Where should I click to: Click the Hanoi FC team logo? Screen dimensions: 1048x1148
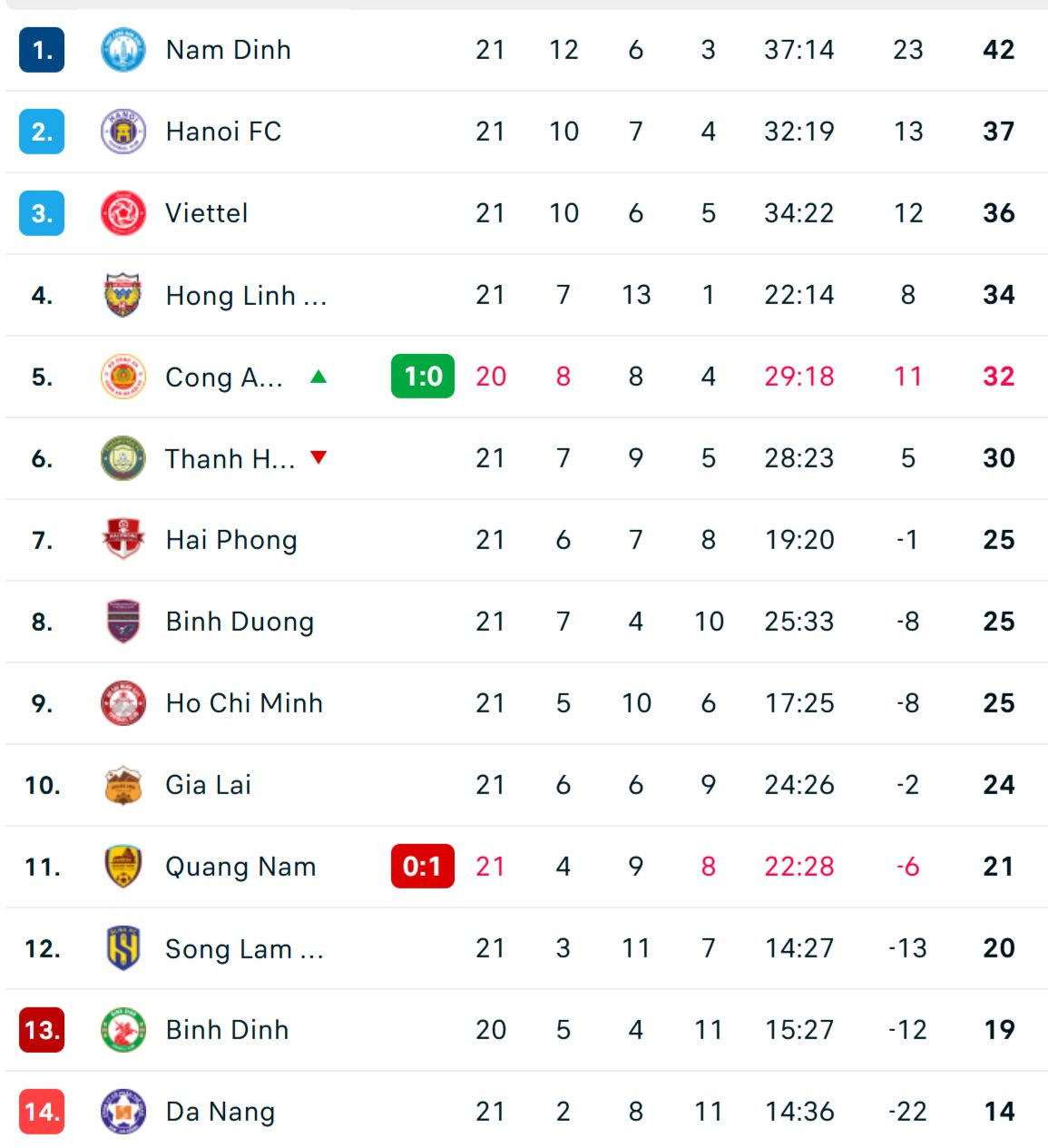(x=122, y=132)
